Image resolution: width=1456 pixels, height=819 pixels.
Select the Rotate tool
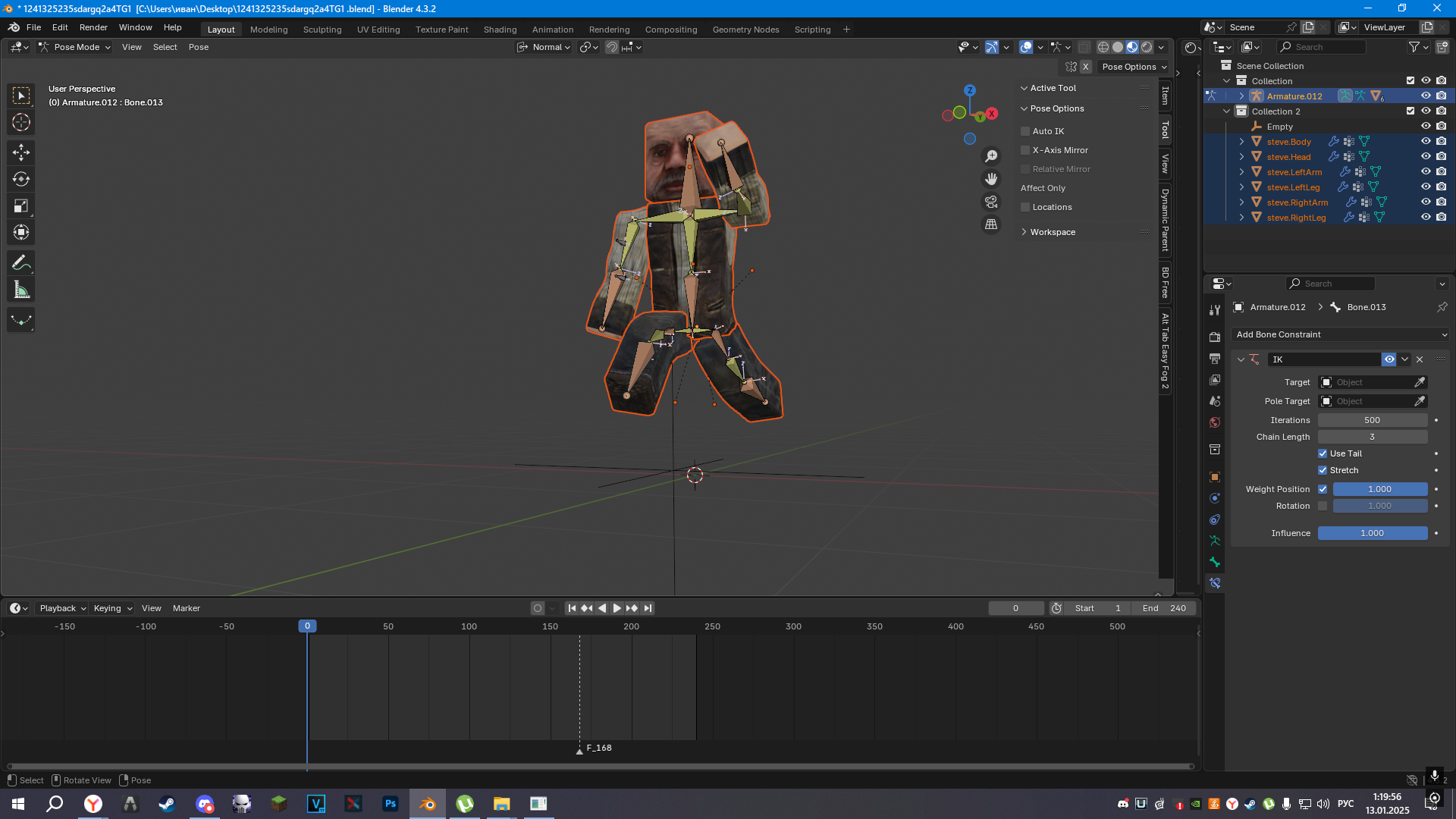coord(20,179)
